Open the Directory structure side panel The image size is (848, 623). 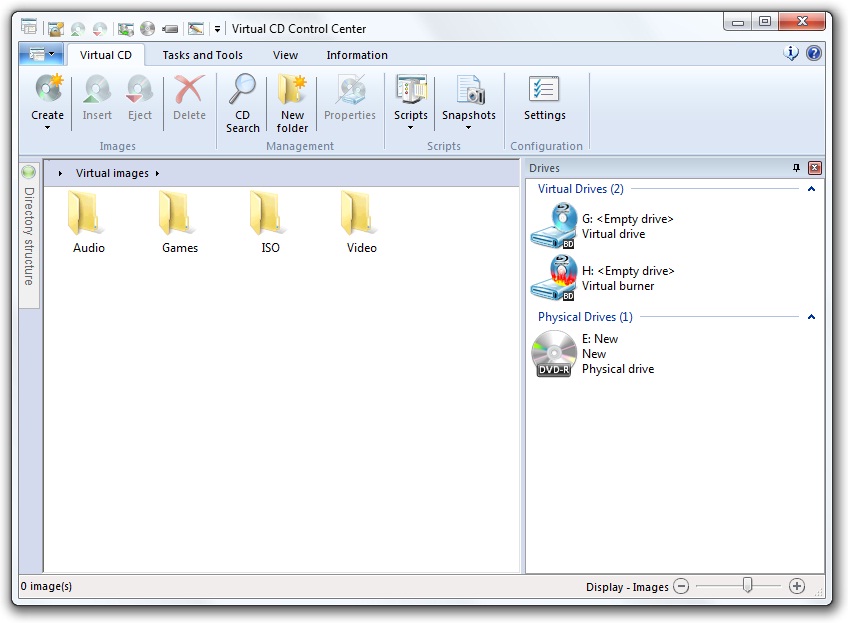[x=29, y=235]
